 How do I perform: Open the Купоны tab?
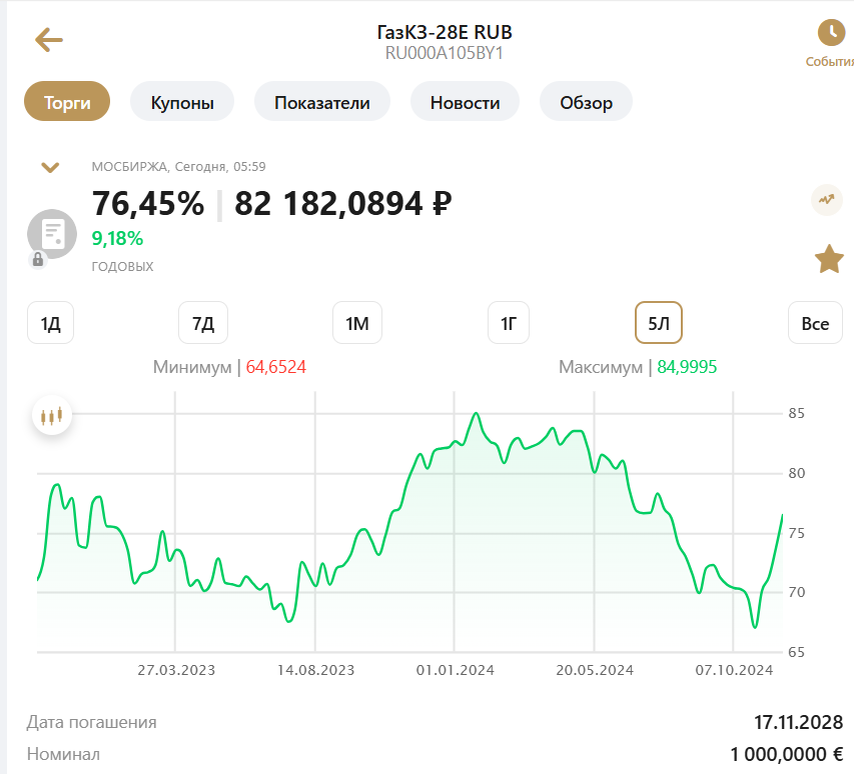tap(182, 102)
